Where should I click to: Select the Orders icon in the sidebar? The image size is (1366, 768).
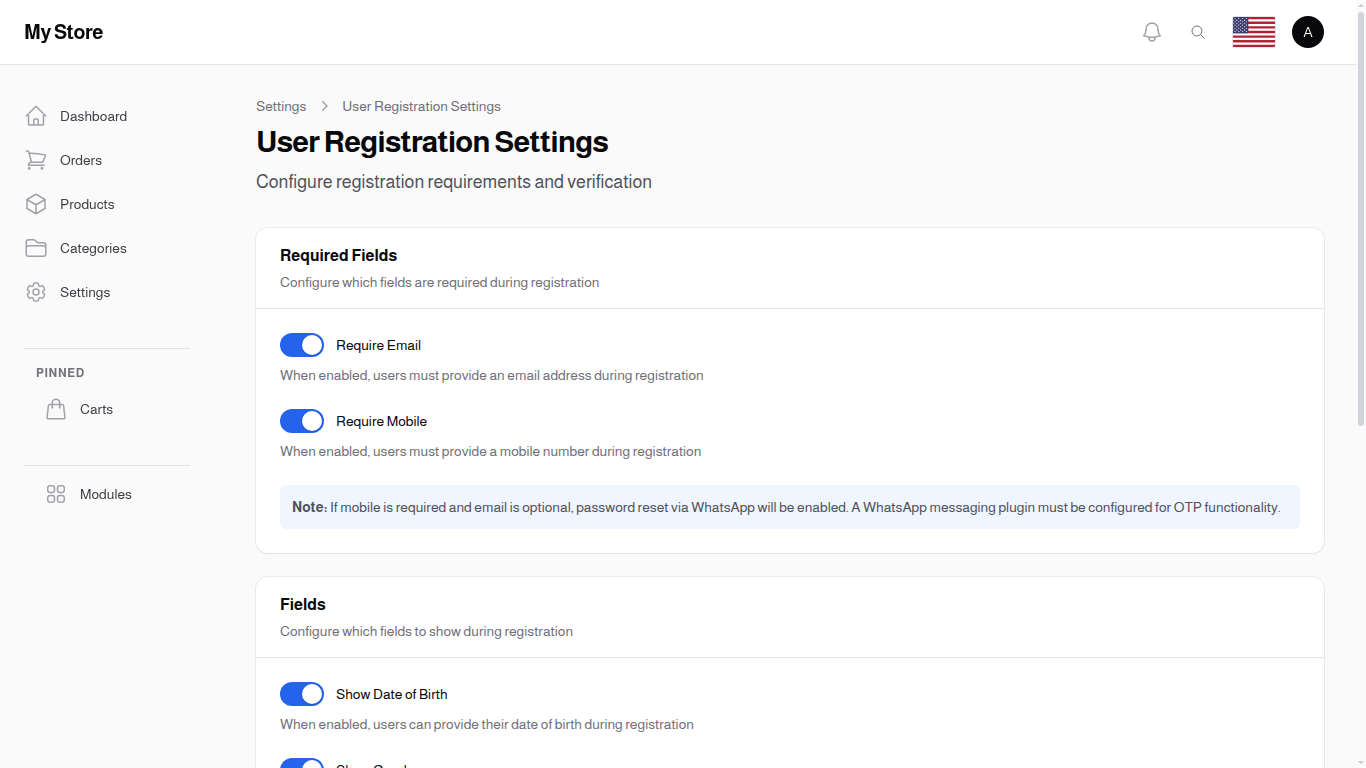[x=36, y=160]
